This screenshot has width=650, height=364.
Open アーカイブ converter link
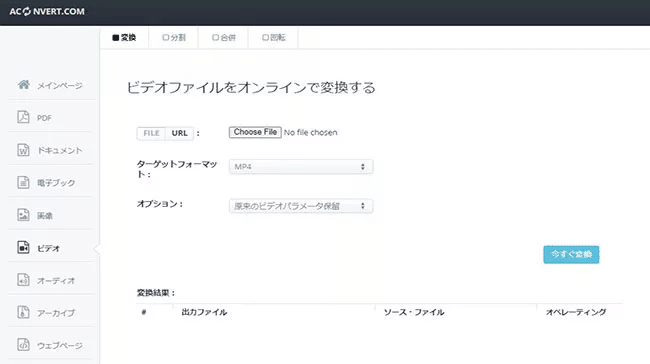(56, 313)
